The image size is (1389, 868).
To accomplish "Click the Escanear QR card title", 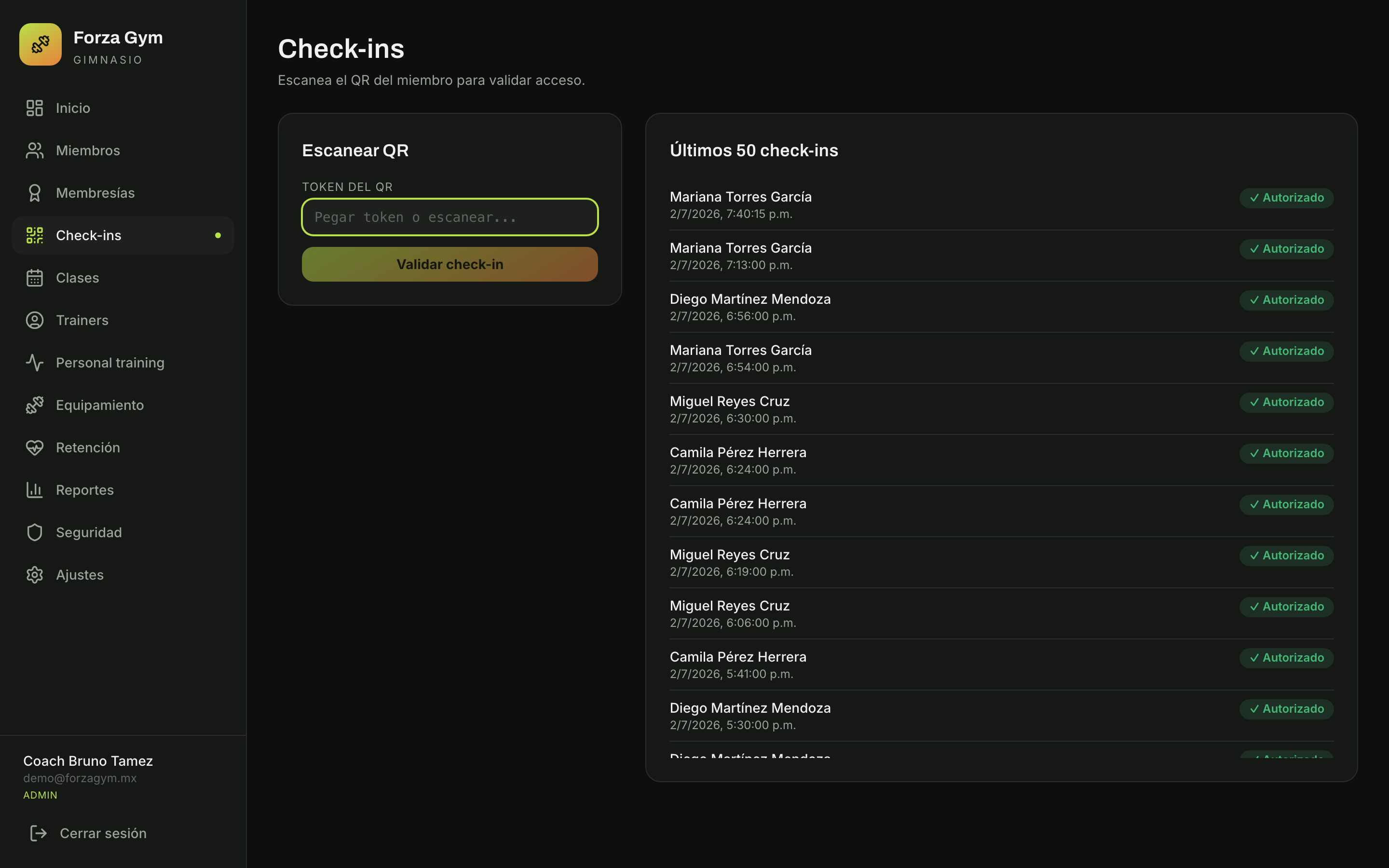I will click(355, 150).
